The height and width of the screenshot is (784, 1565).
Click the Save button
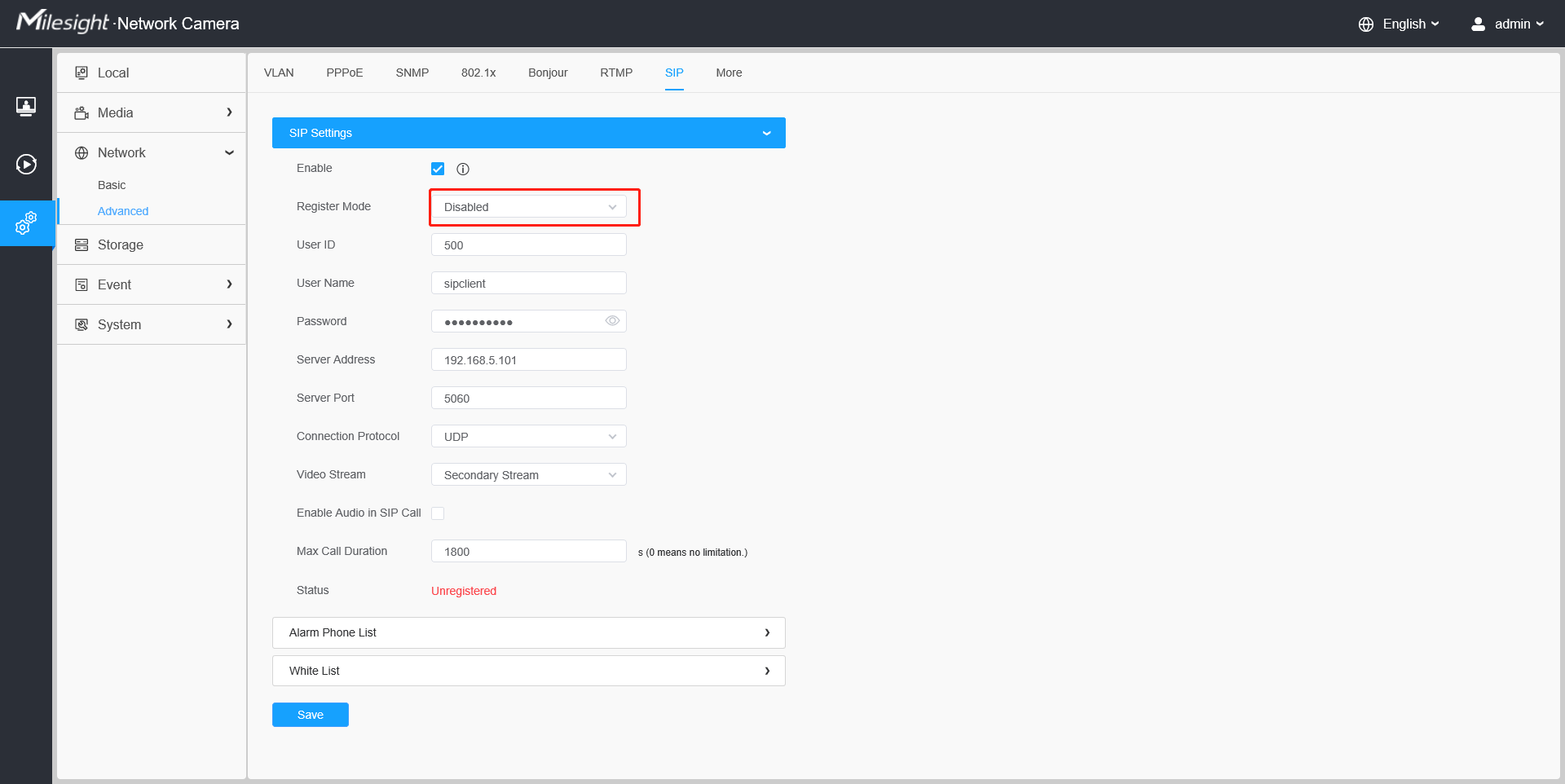coord(311,715)
